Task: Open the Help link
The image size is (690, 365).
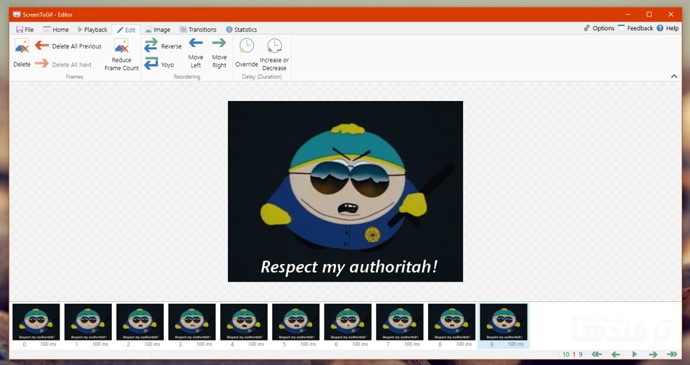Action: (x=668, y=28)
